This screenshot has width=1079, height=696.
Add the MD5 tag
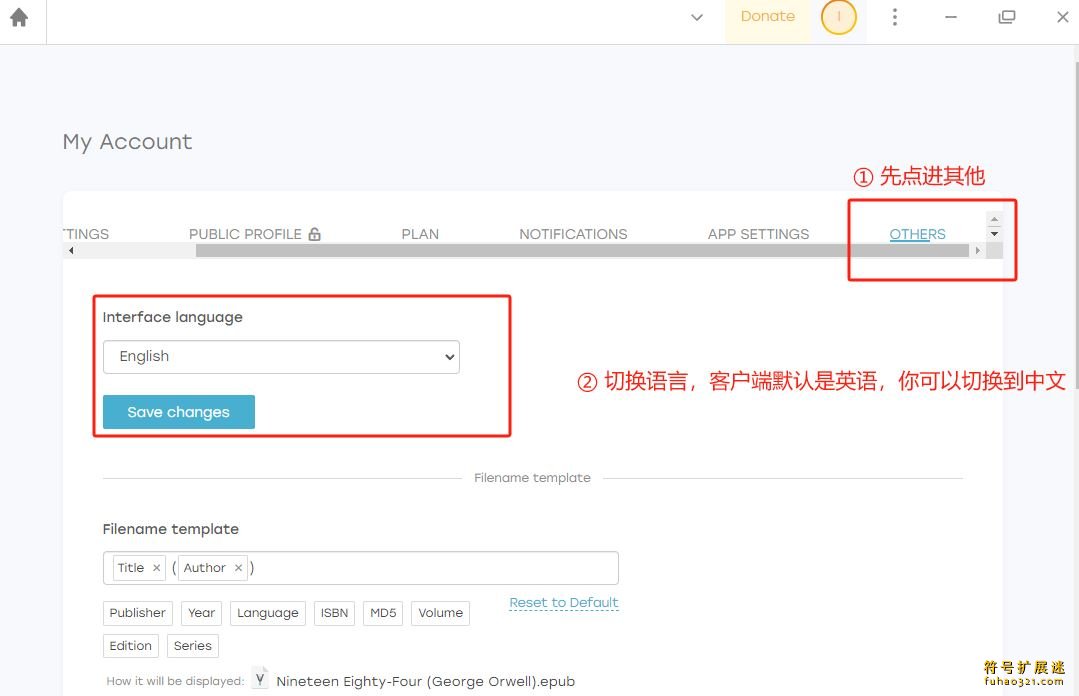383,613
